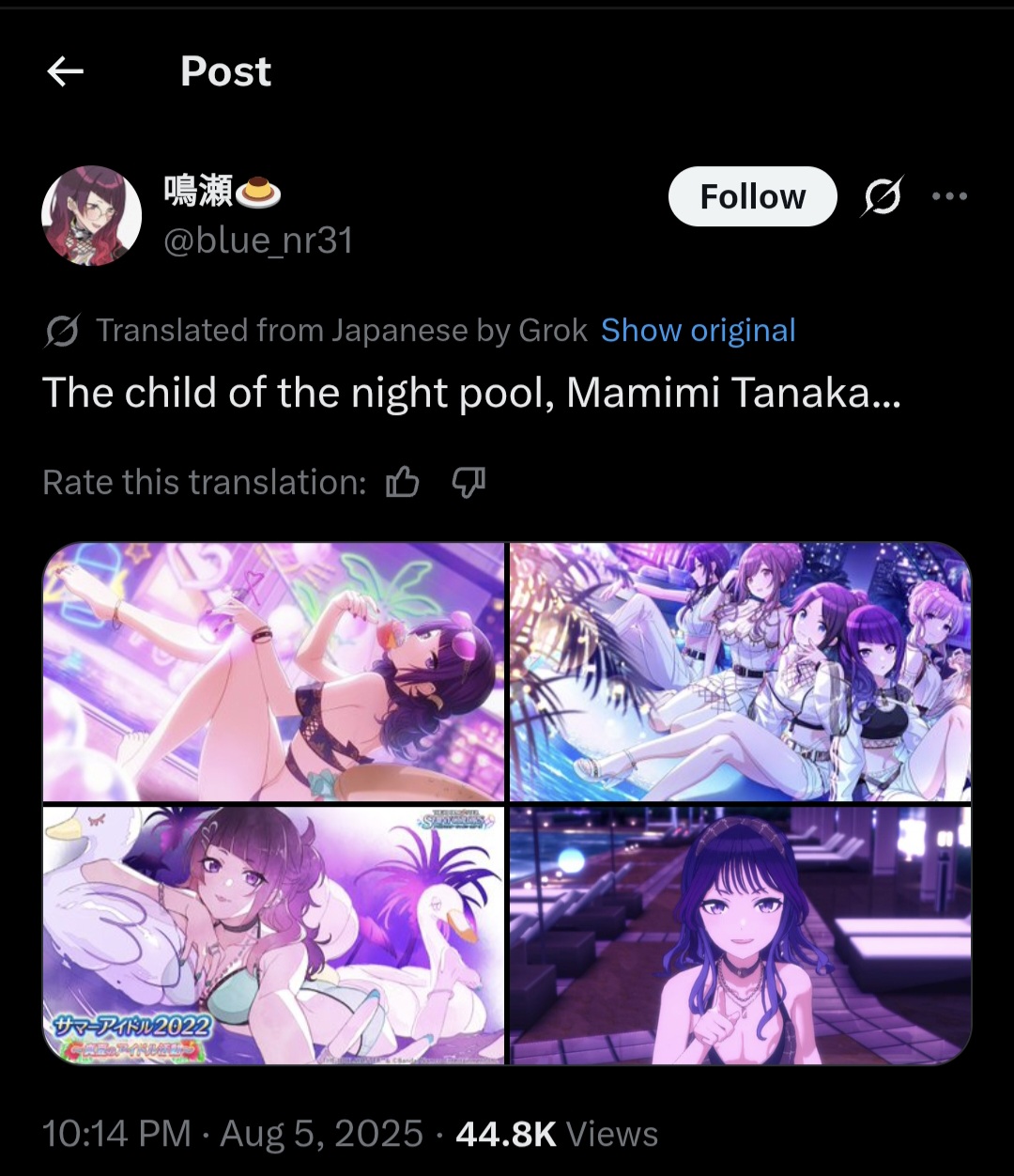
Task: Open bottom-right 3D night pool image
Action: click(x=741, y=936)
